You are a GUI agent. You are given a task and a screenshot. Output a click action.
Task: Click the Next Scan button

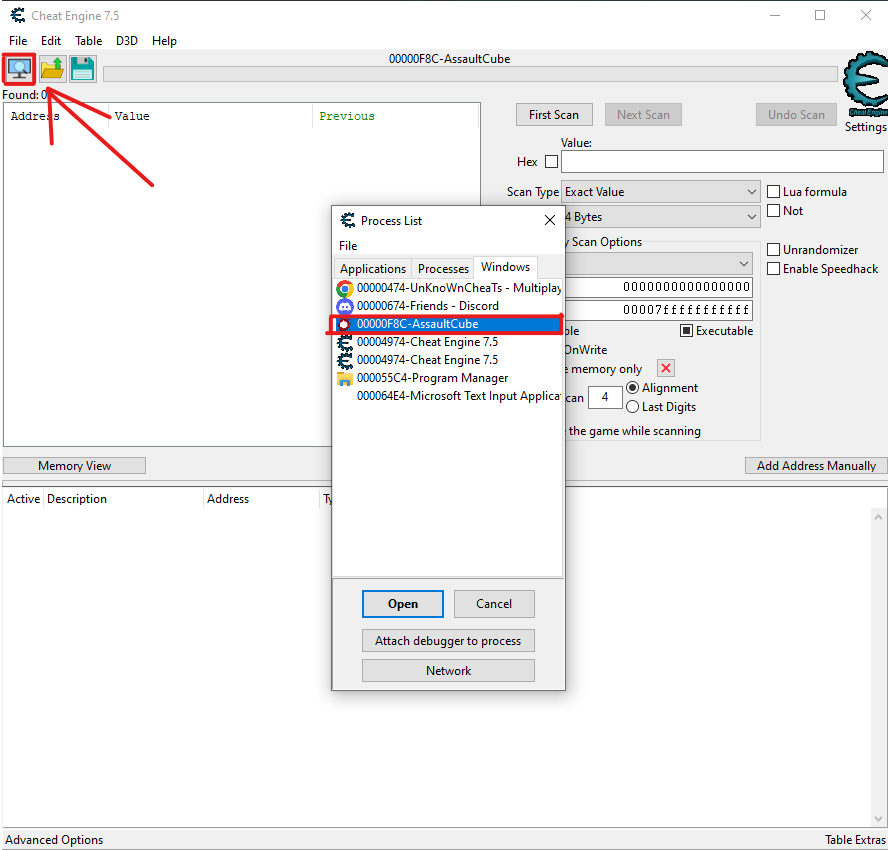point(643,114)
